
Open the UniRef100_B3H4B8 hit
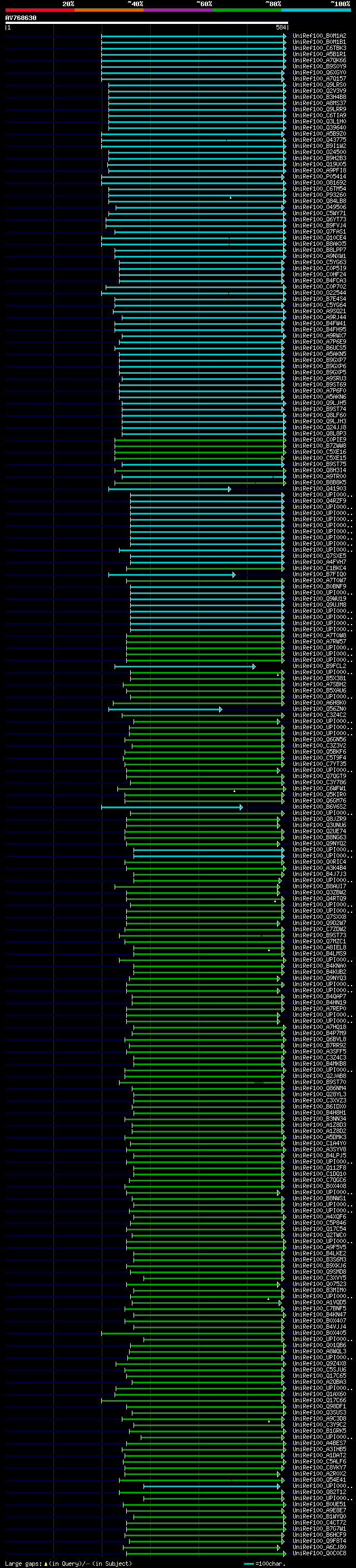(x=319, y=97)
